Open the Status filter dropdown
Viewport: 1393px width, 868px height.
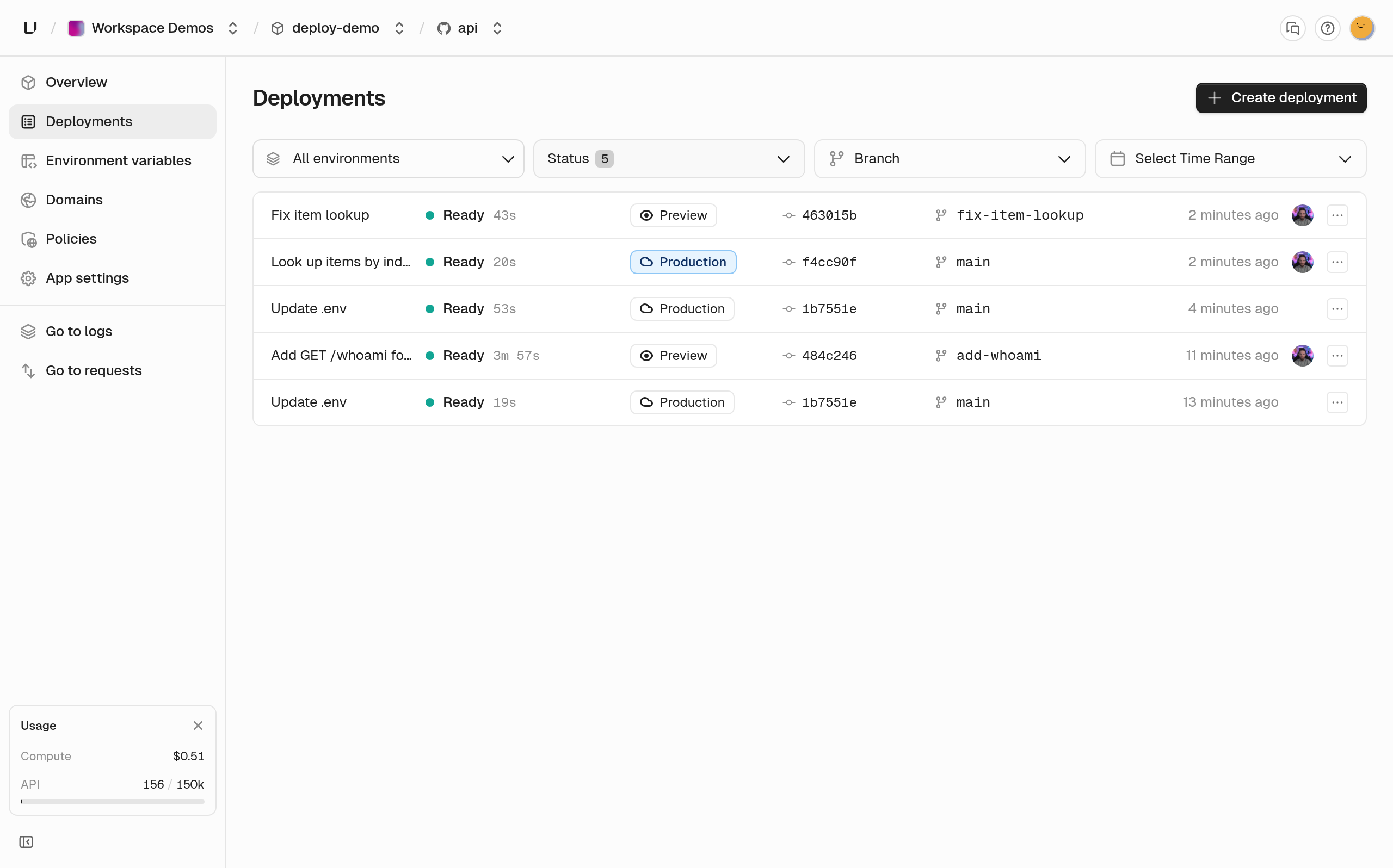(669, 159)
